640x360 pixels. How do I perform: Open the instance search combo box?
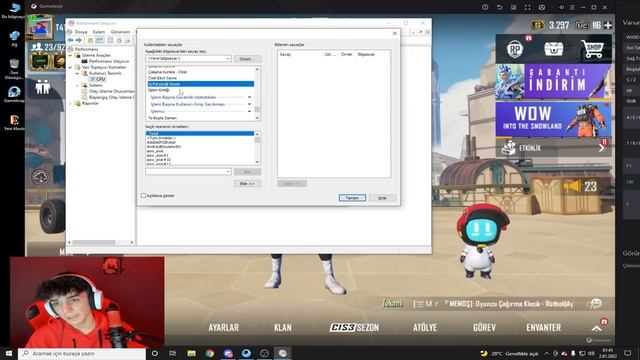click(189, 172)
